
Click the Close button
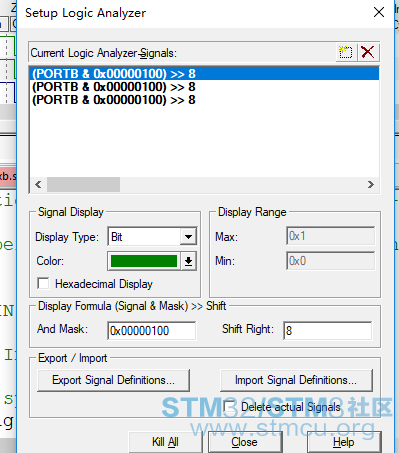244,442
